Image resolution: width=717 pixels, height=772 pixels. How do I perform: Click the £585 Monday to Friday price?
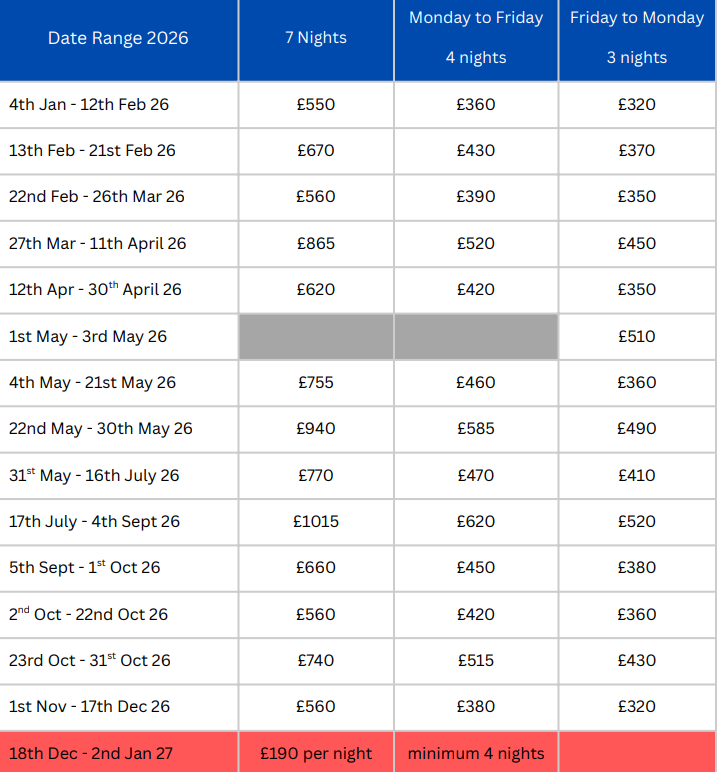tap(476, 428)
